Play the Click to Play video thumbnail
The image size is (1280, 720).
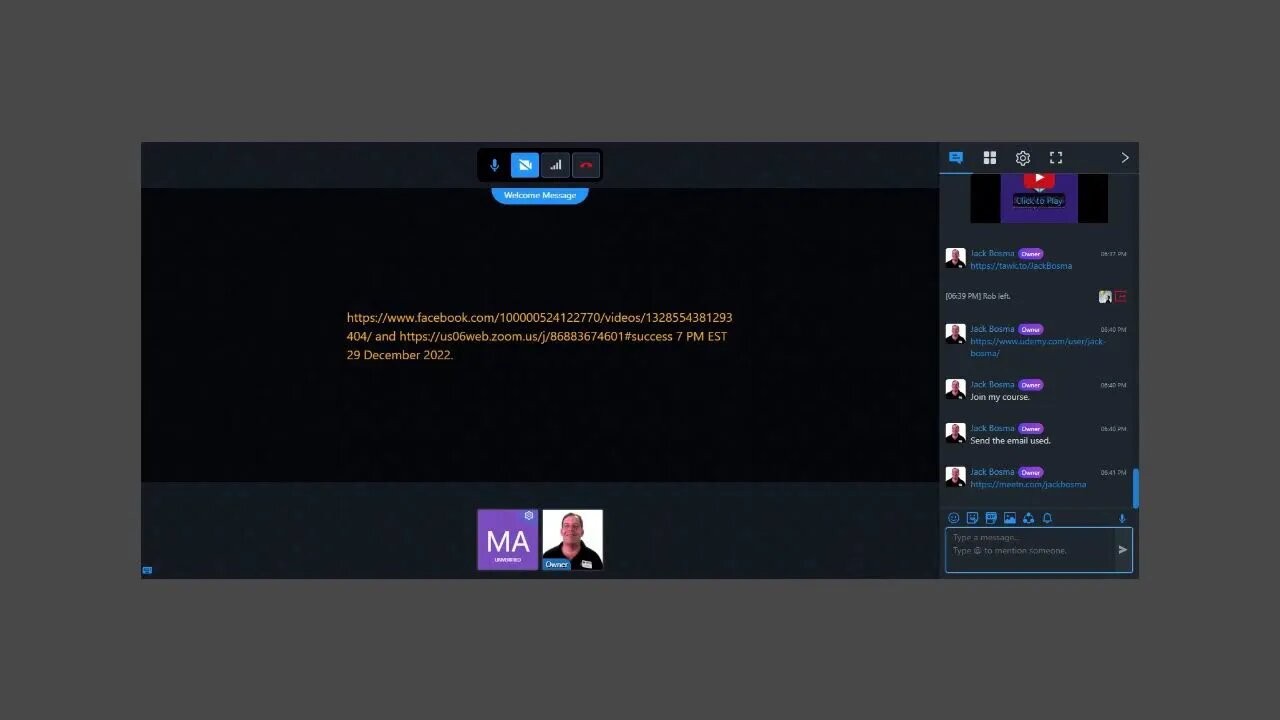click(x=1039, y=198)
